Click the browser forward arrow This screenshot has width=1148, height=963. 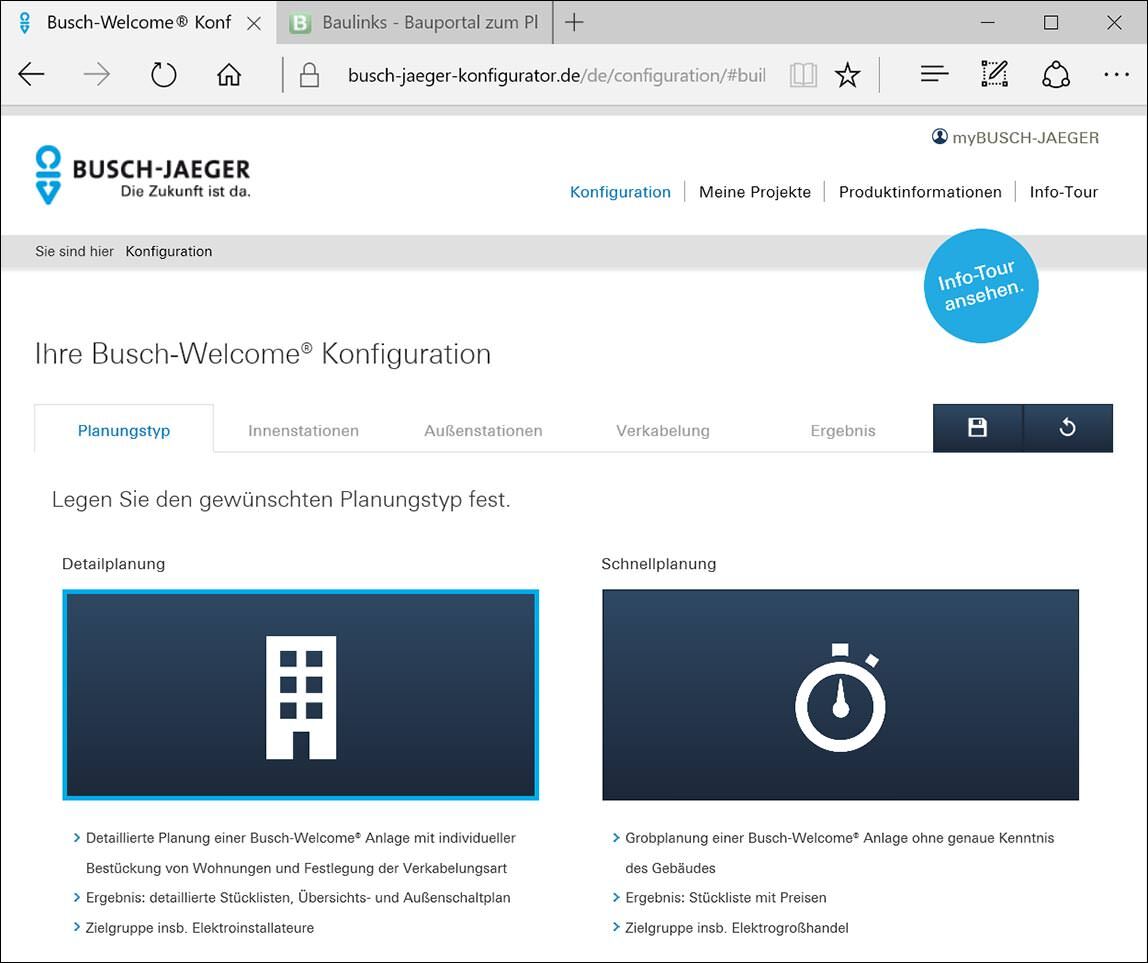(x=97, y=75)
